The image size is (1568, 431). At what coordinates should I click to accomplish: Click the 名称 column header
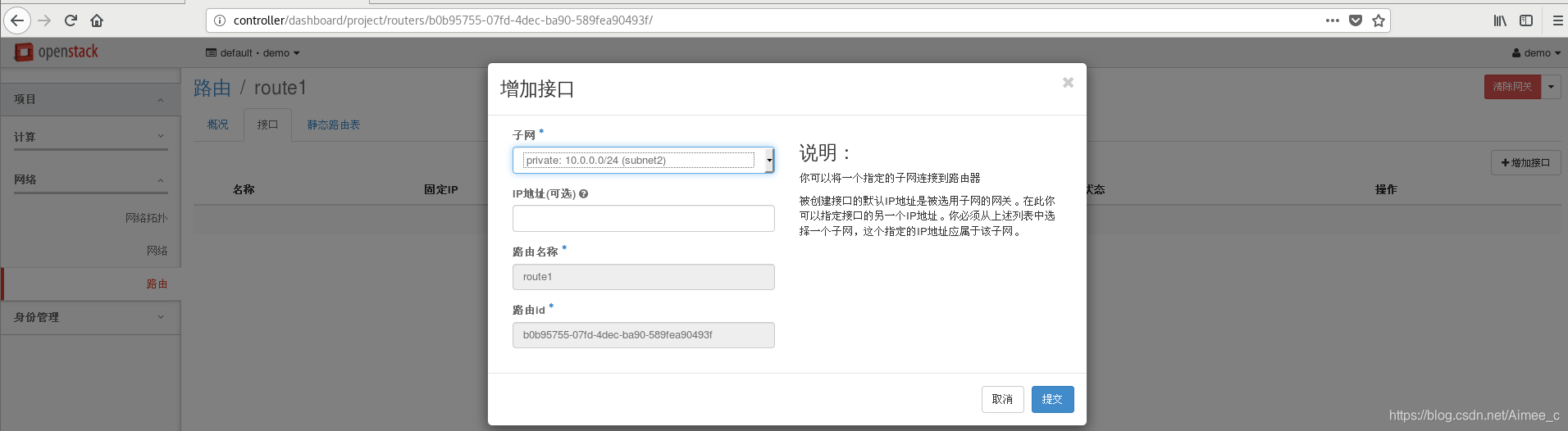tap(244, 189)
